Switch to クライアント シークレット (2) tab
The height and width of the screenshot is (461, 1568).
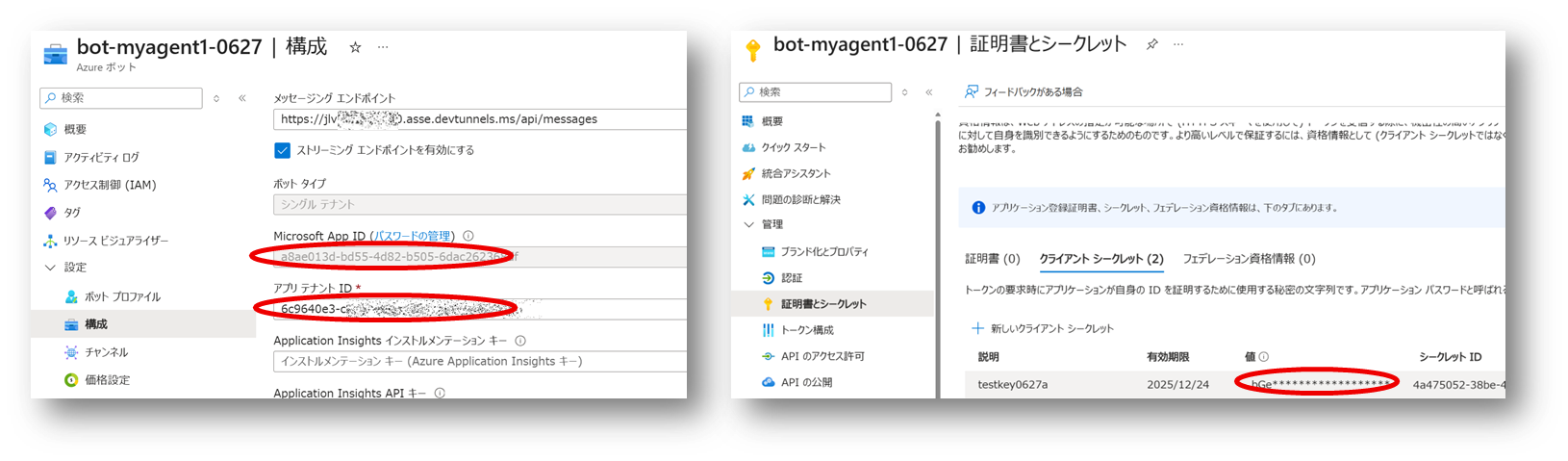(x=1101, y=258)
